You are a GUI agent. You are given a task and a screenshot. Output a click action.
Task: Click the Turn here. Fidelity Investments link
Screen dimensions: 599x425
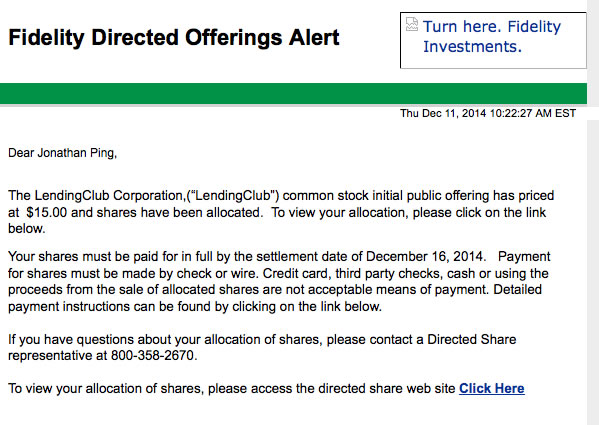point(492,36)
